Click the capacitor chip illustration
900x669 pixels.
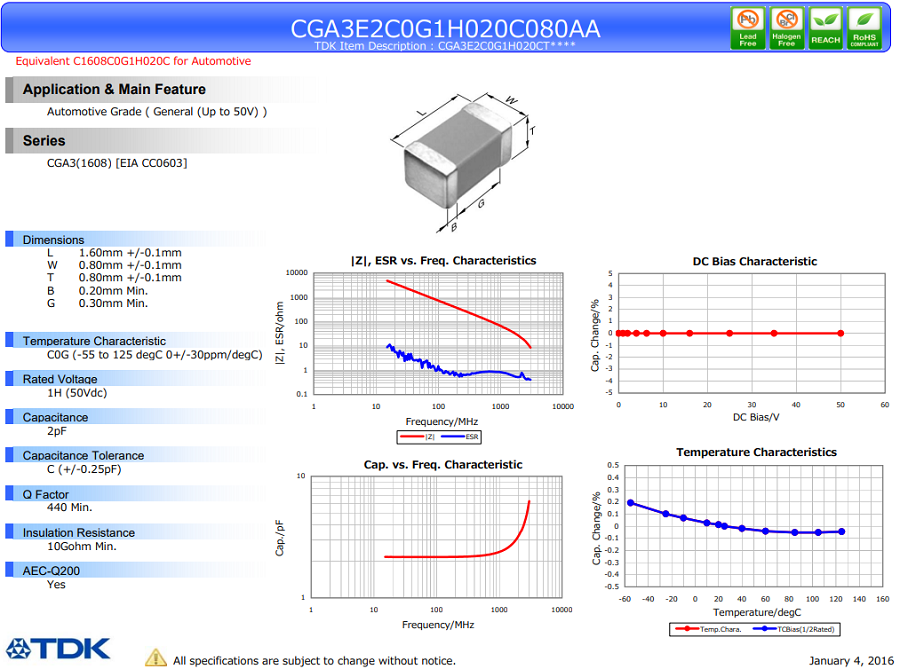pos(458,155)
